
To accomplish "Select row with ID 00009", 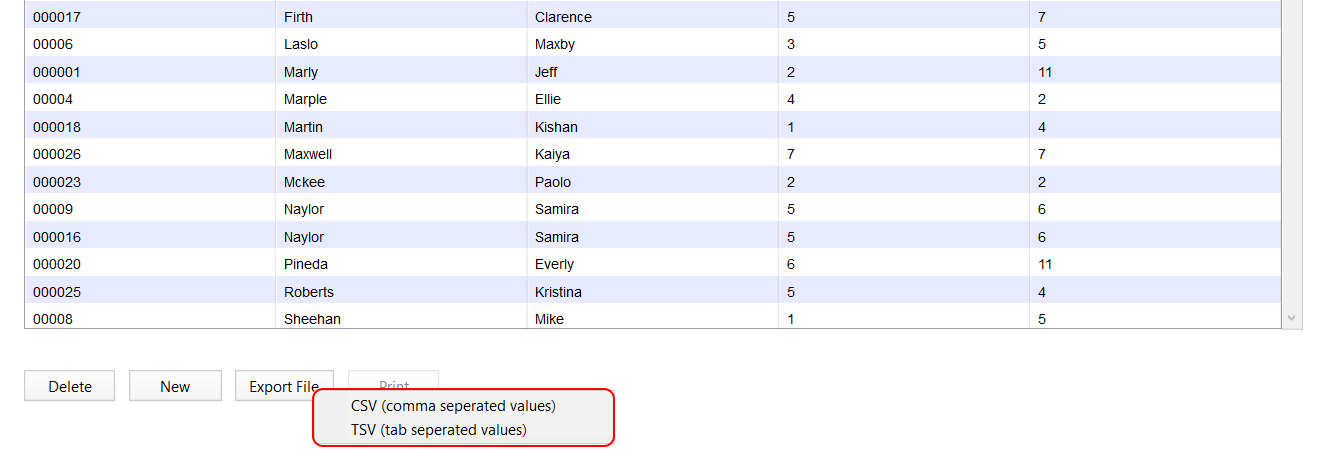I will [653, 209].
